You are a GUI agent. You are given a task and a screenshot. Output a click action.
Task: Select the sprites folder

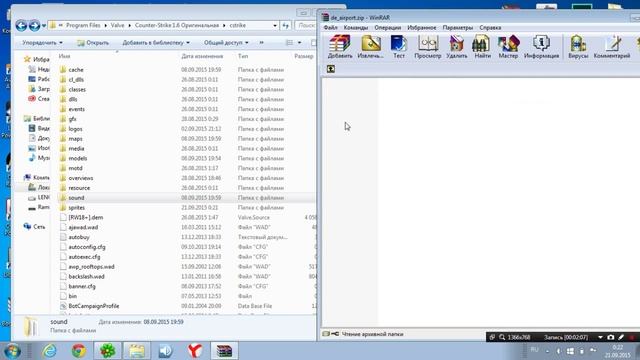click(77, 208)
